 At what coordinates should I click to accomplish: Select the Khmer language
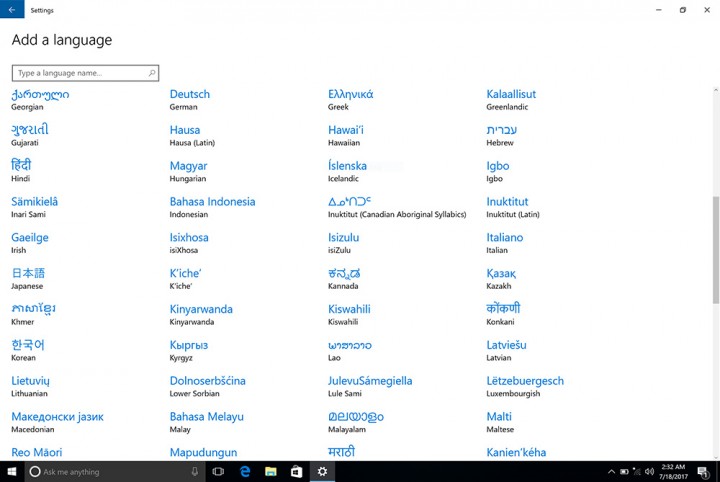click(34, 314)
